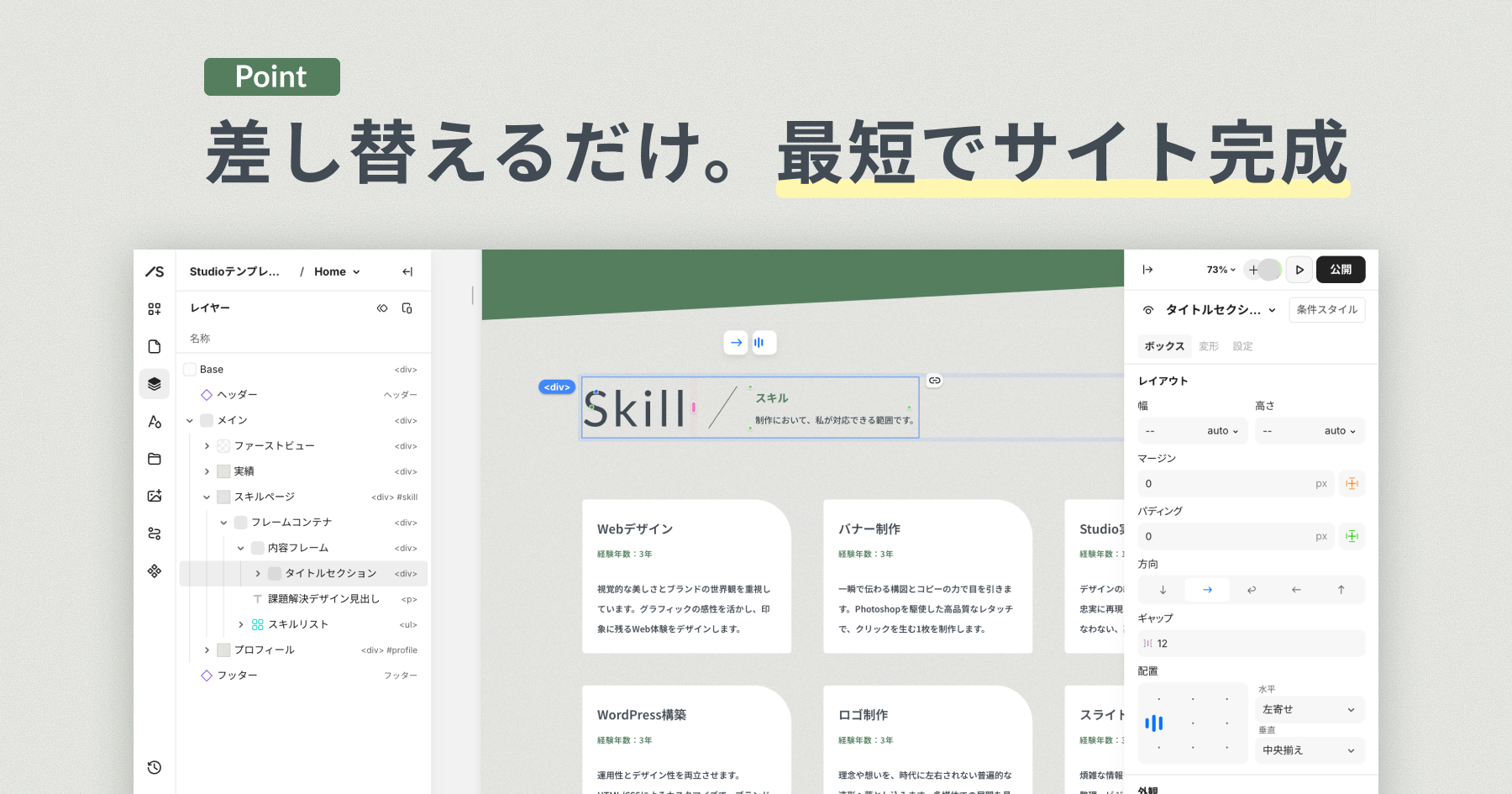This screenshot has height=794, width=1512.
Task: Expand the 実績 layer chevron
Action: click(x=207, y=471)
